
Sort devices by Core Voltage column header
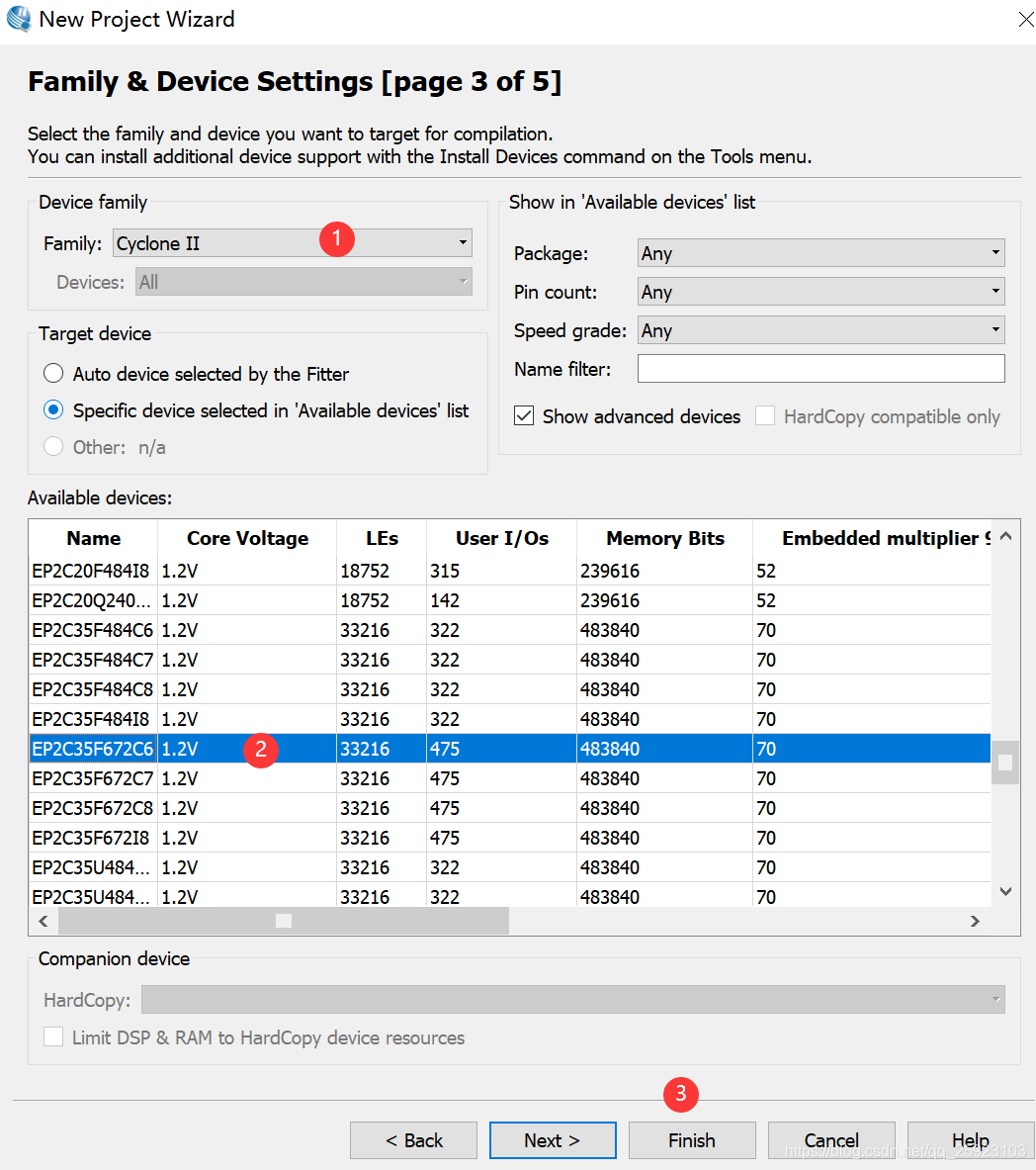click(x=247, y=538)
